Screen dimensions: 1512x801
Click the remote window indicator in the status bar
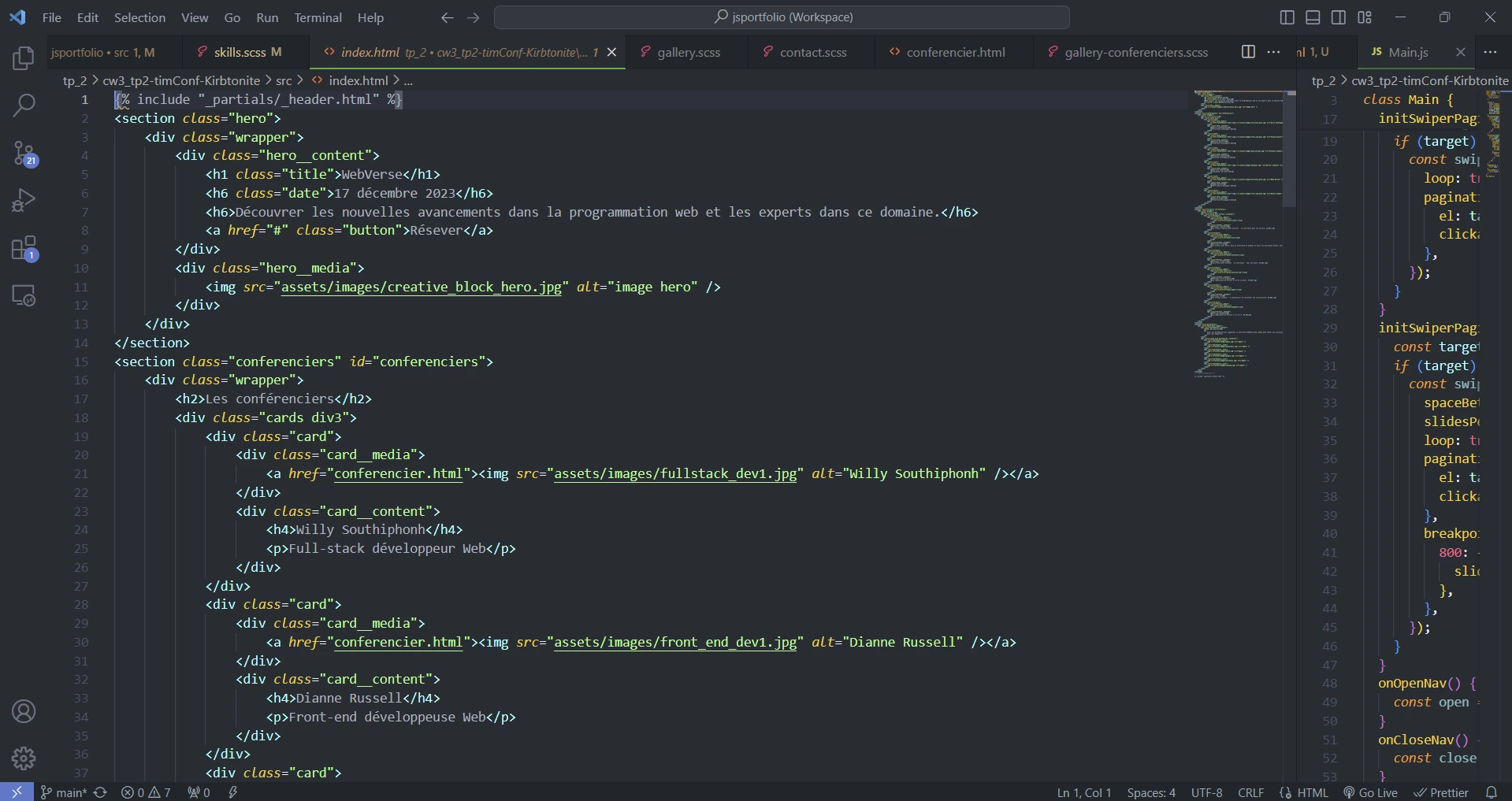17,792
